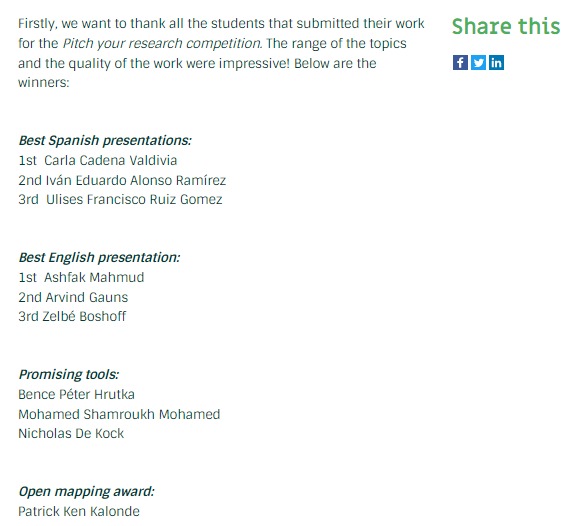Share the page on LinkedIn
The width and height of the screenshot is (573, 526).
coord(496,63)
